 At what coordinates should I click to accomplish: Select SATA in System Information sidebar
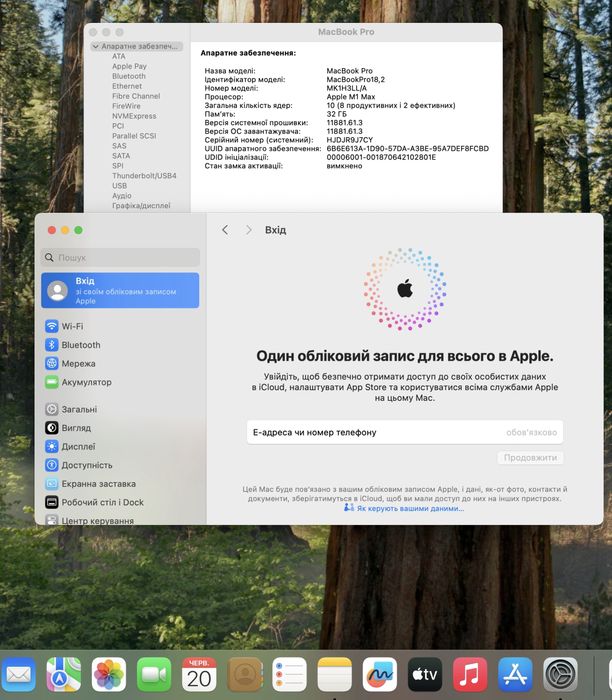(121, 156)
